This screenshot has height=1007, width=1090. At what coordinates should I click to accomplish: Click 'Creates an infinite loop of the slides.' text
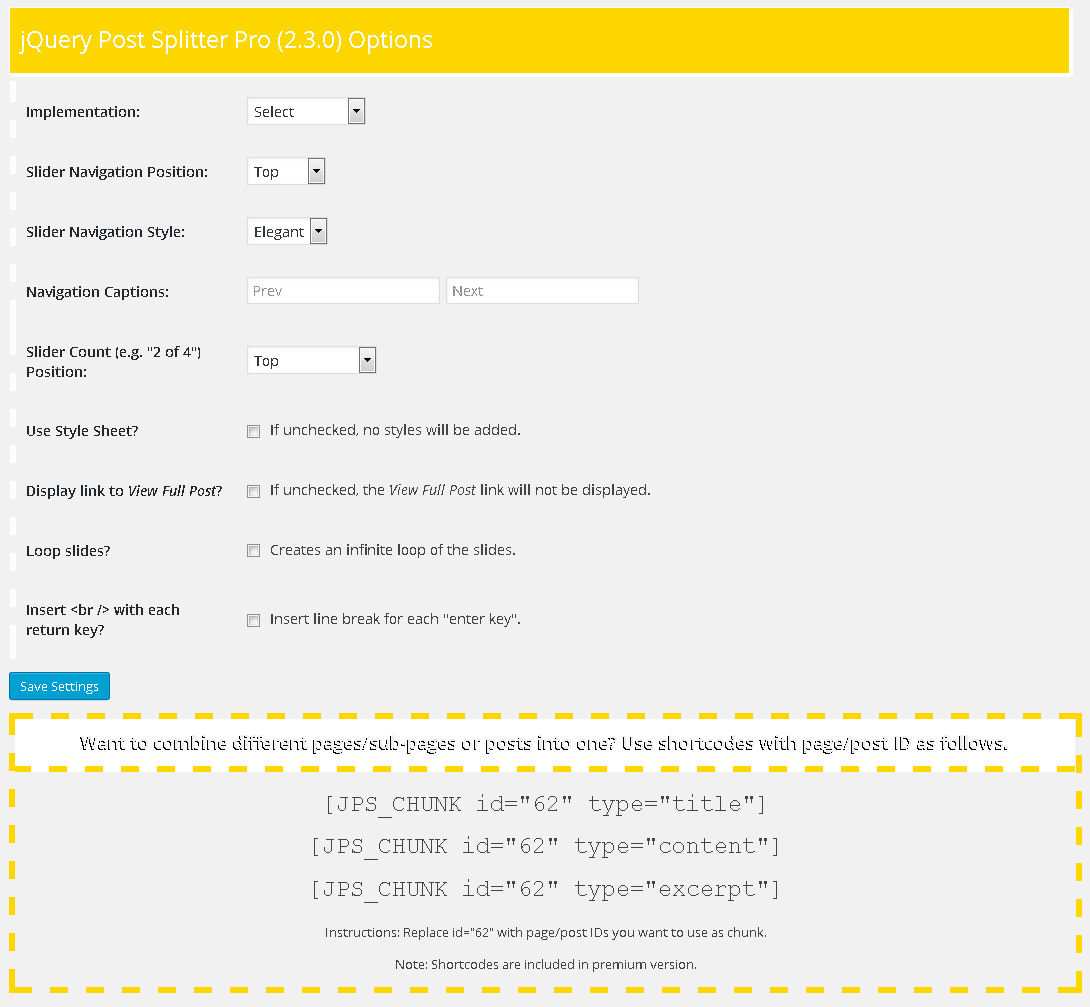(x=393, y=550)
